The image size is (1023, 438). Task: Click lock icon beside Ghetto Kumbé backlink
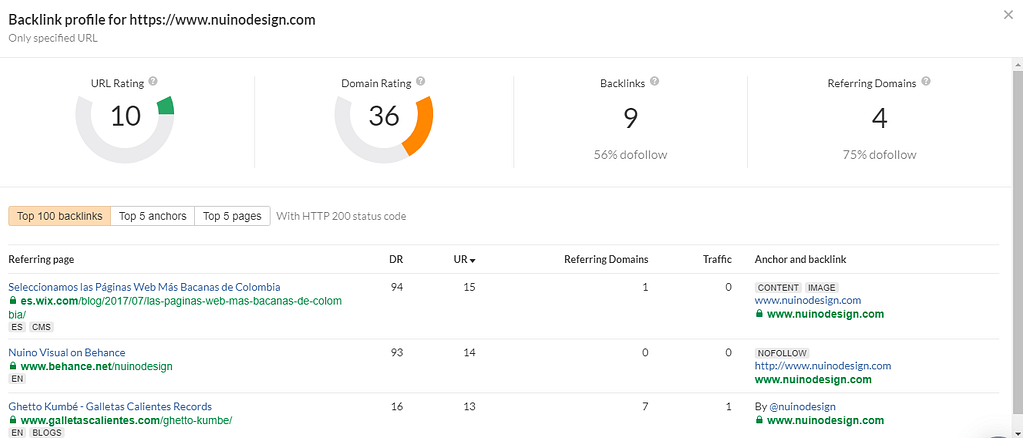[x=759, y=420]
